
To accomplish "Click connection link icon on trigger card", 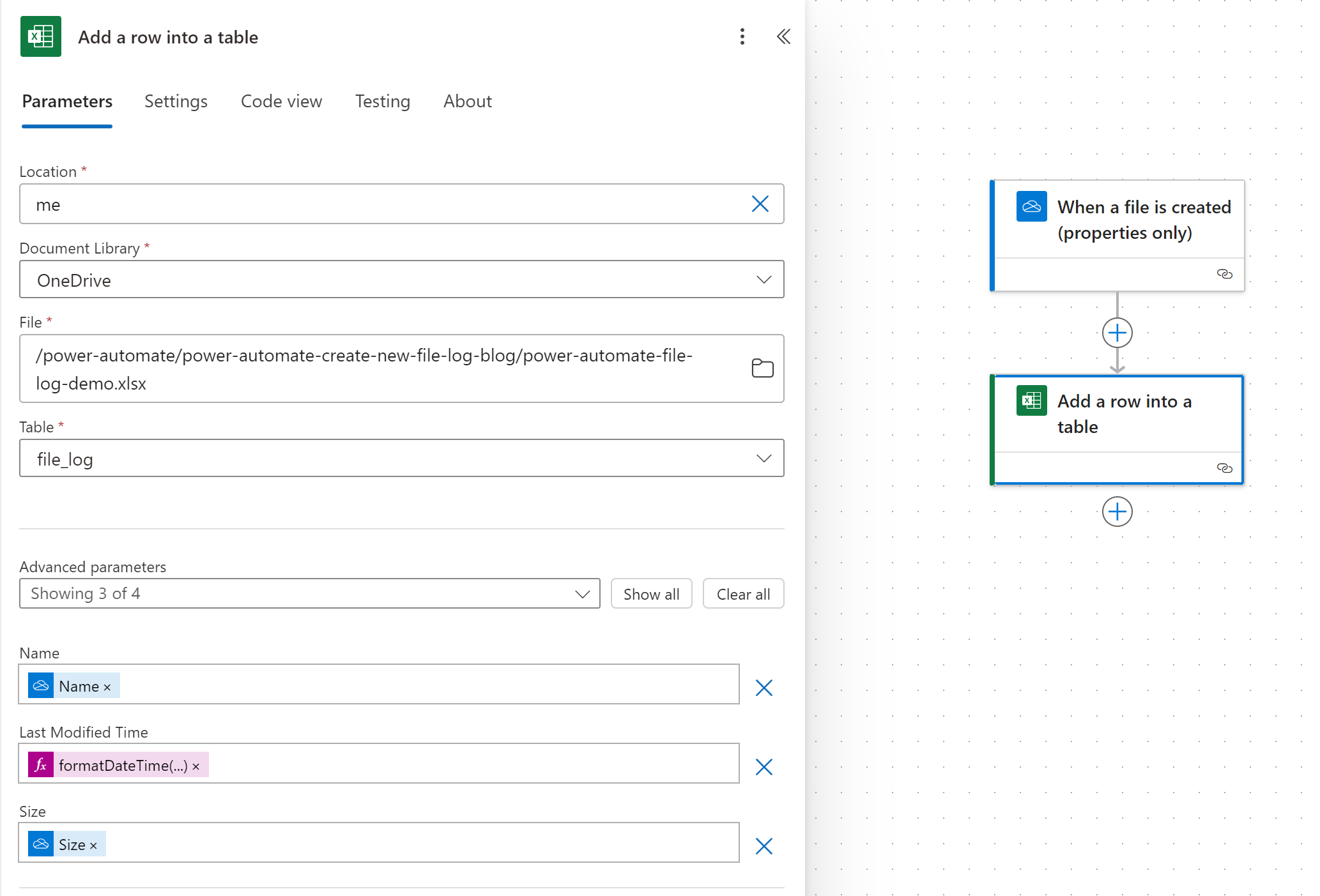I will pos(1224,274).
